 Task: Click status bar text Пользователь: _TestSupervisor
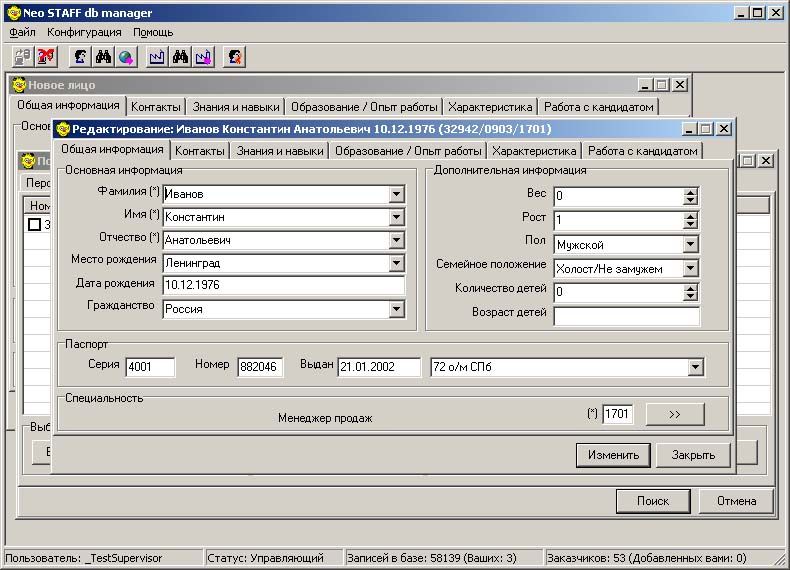tap(84, 558)
